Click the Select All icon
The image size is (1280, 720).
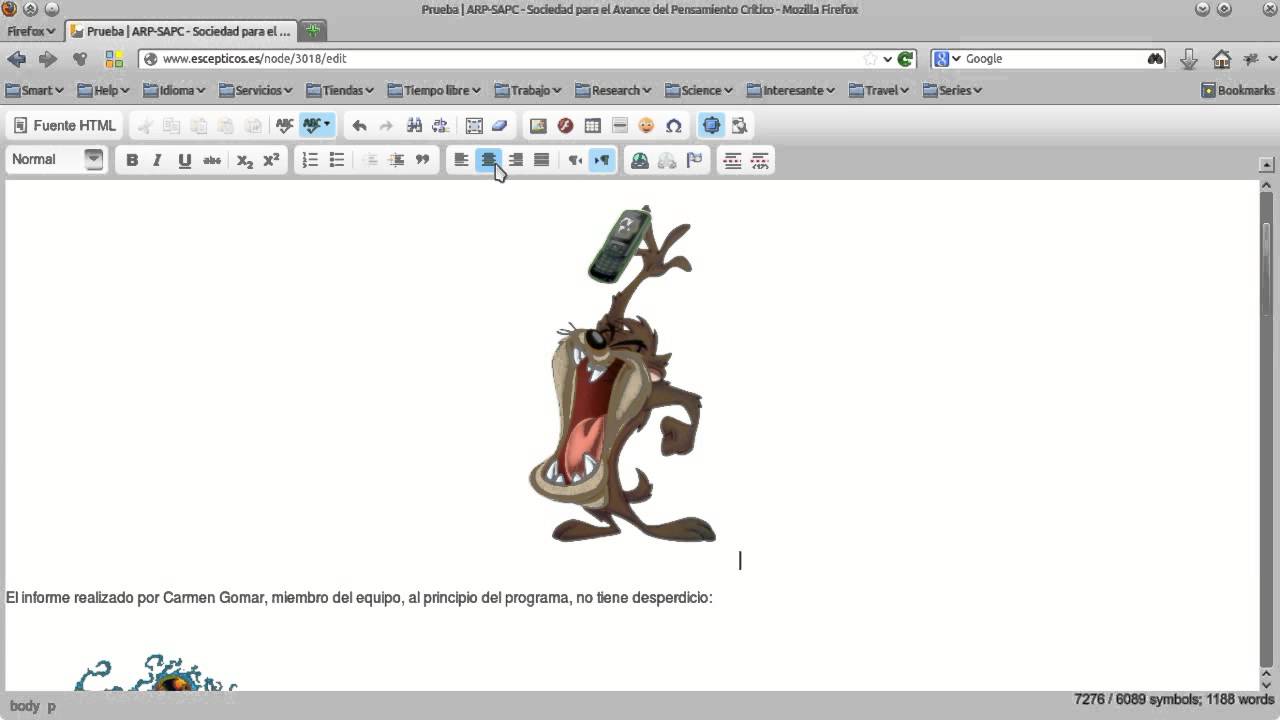point(474,126)
